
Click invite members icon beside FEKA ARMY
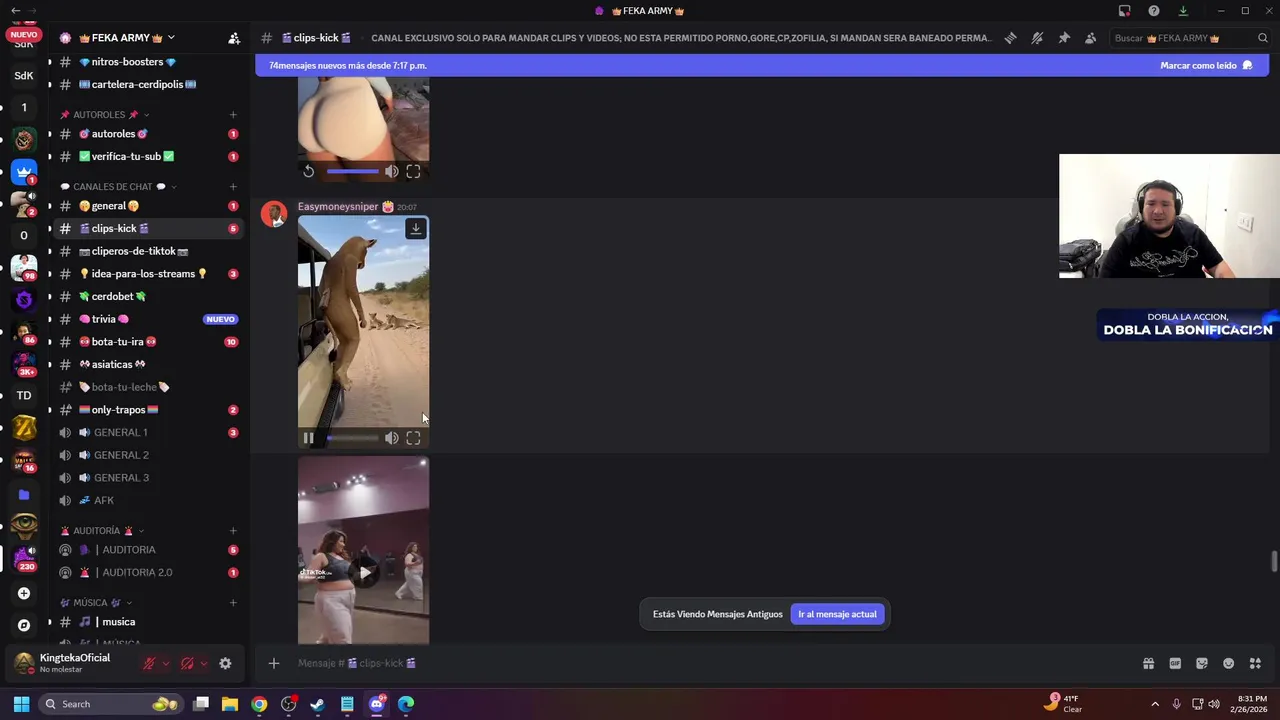point(234,38)
